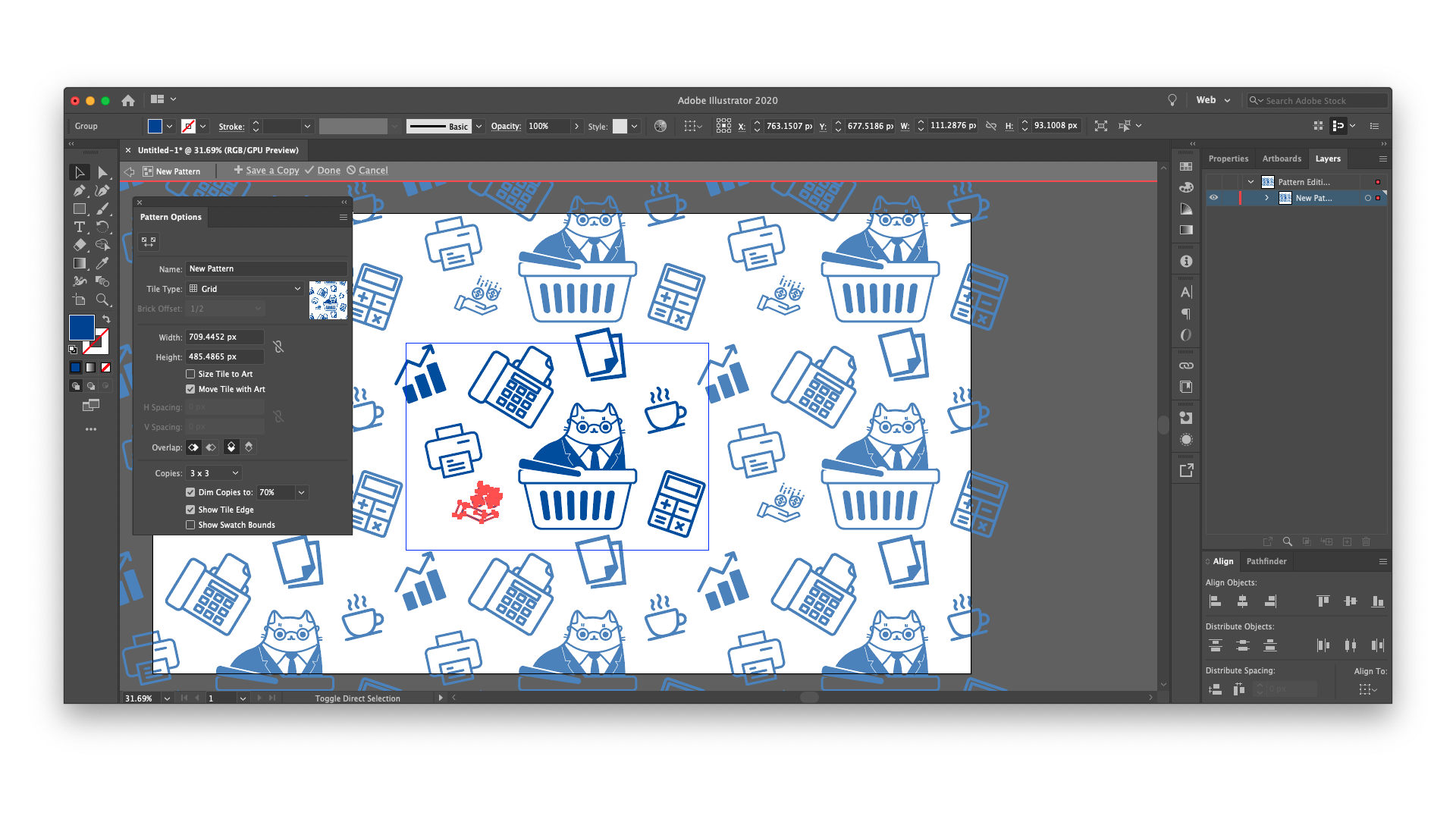
Task: Switch to the Properties tab
Action: pos(1228,158)
